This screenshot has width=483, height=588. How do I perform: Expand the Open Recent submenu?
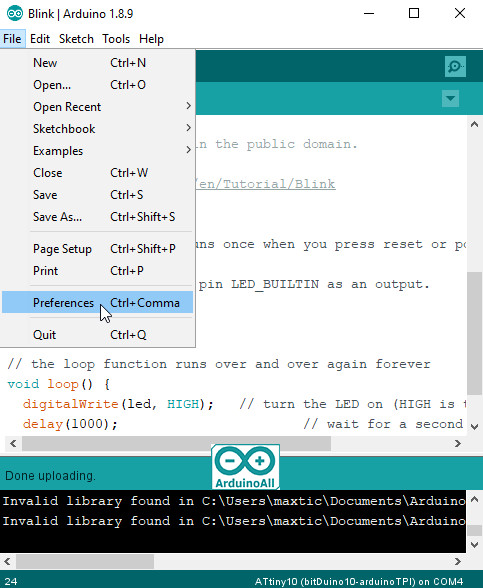pos(98,106)
